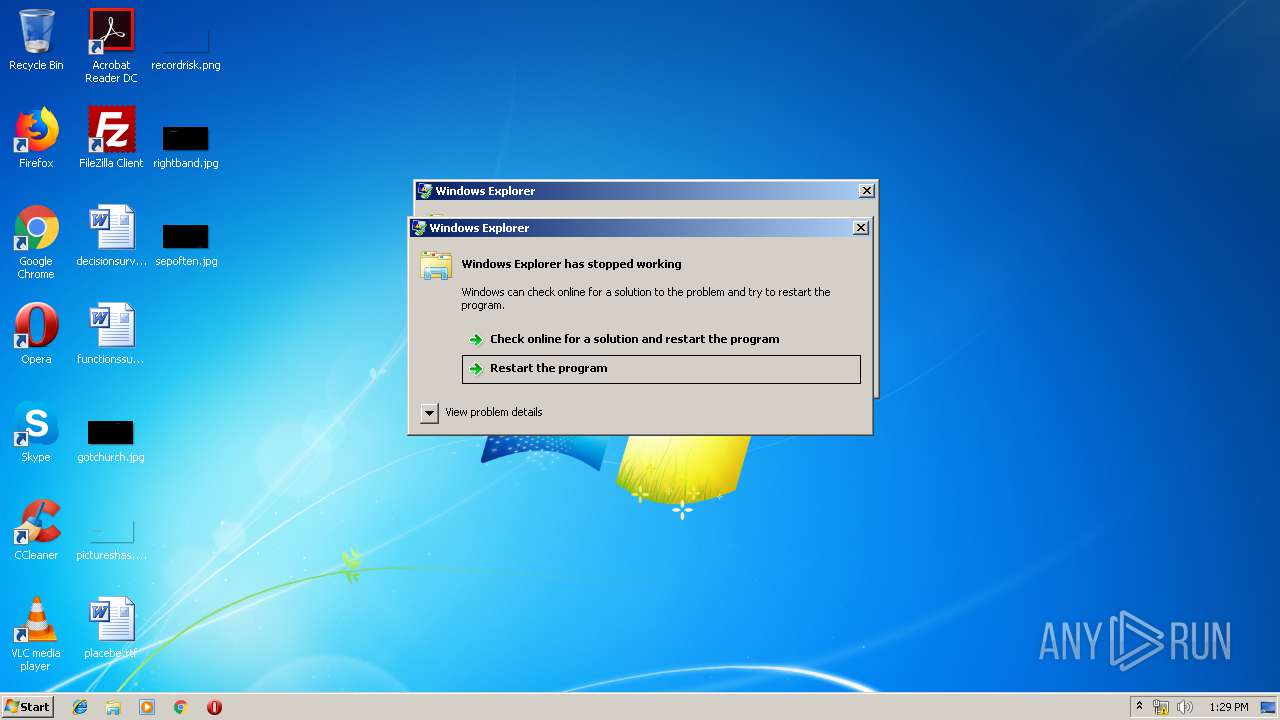Screen dimensions: 1280x720
Task: Open the volume speaker tray icon
Action: tap(1185, 707)
